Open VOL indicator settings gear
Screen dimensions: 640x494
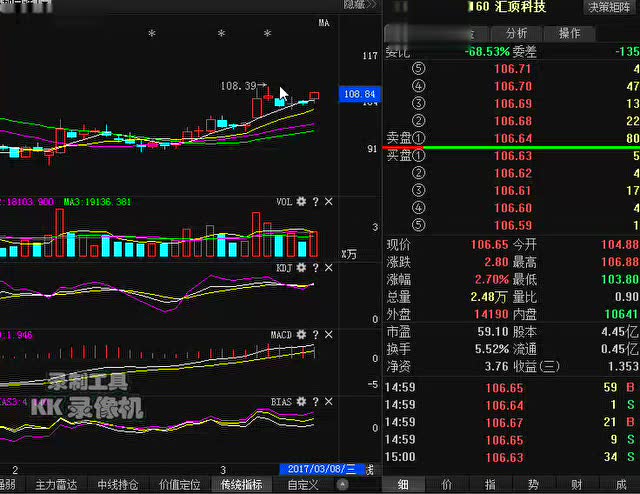301,201
